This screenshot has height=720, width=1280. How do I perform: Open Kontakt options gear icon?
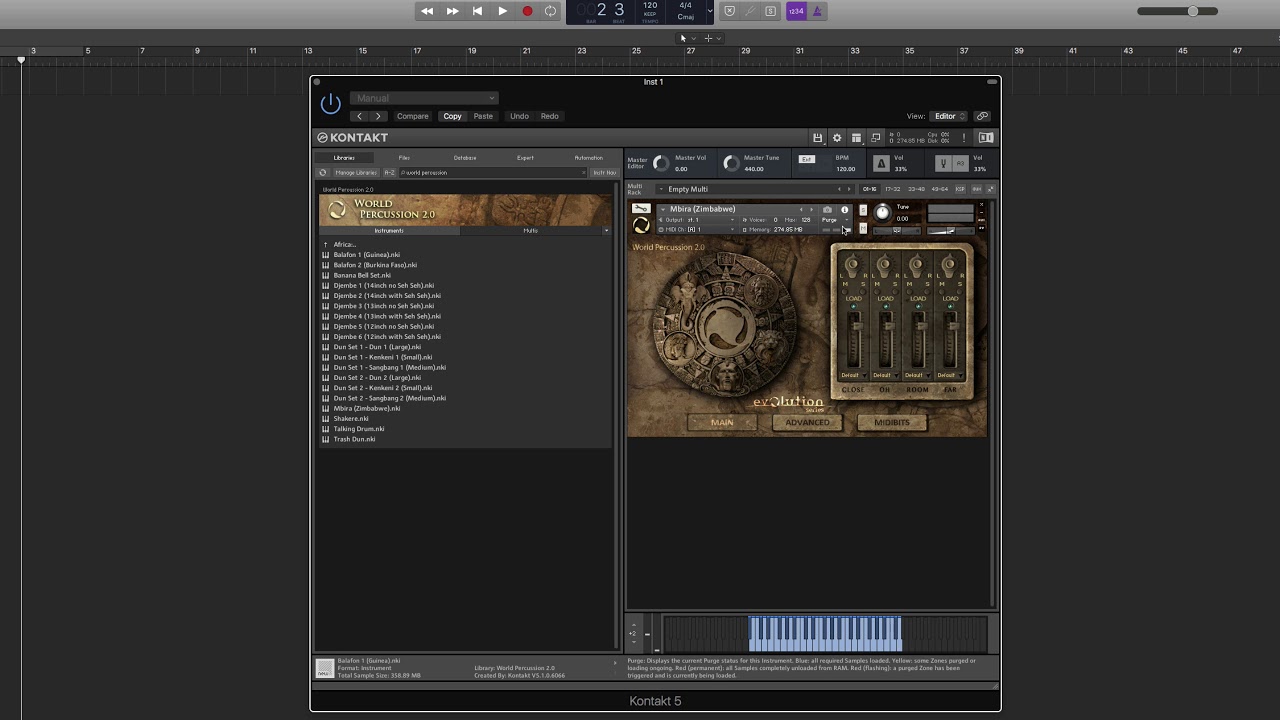[x=837, y=138]
